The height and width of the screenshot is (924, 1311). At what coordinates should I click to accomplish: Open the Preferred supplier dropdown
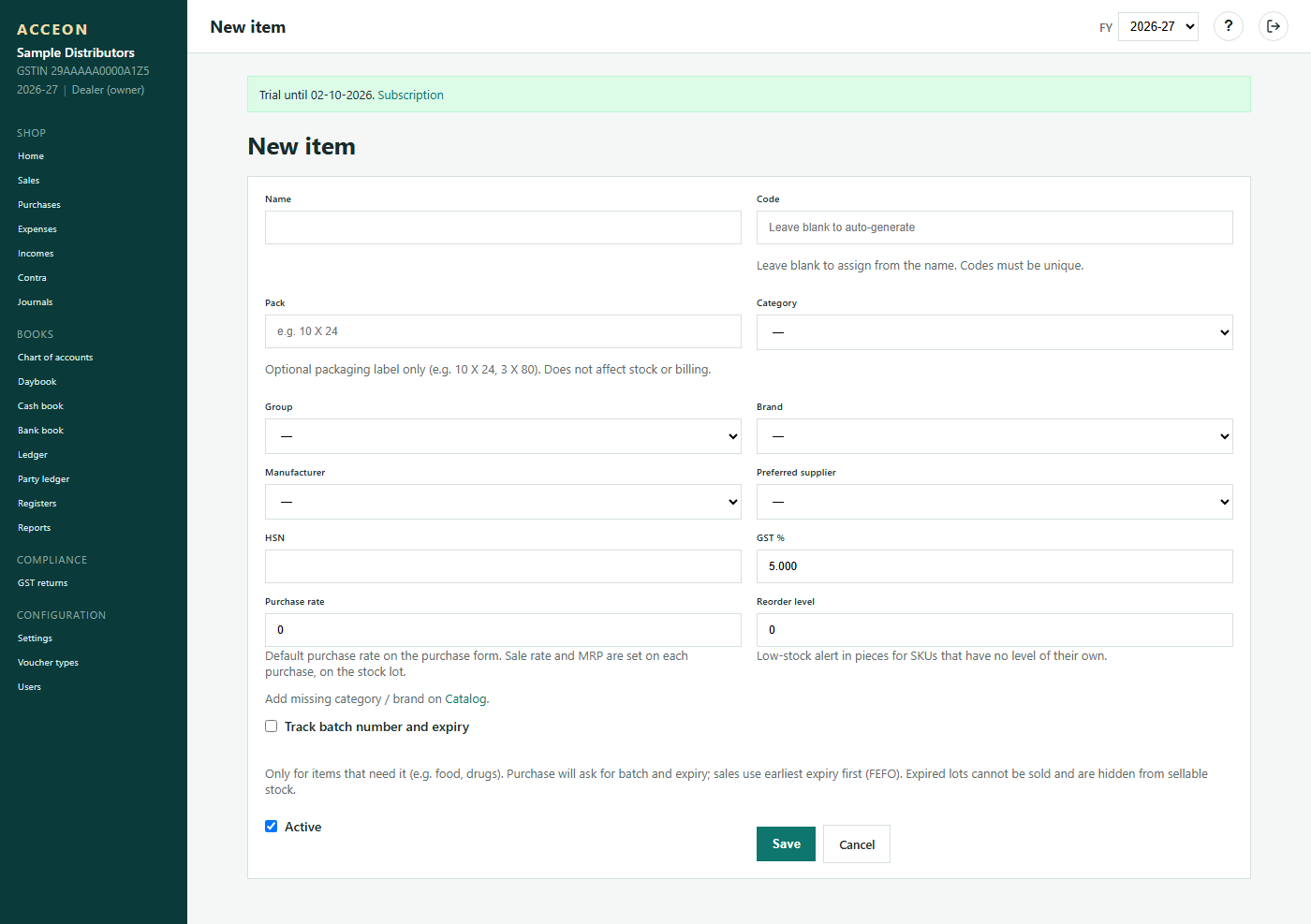point(994,502)
